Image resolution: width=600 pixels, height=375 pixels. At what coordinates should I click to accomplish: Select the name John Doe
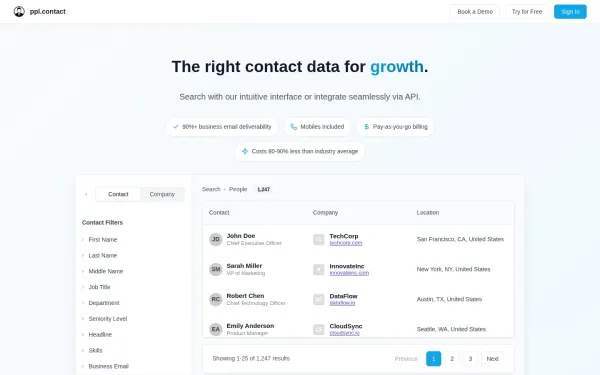[241, 236]
